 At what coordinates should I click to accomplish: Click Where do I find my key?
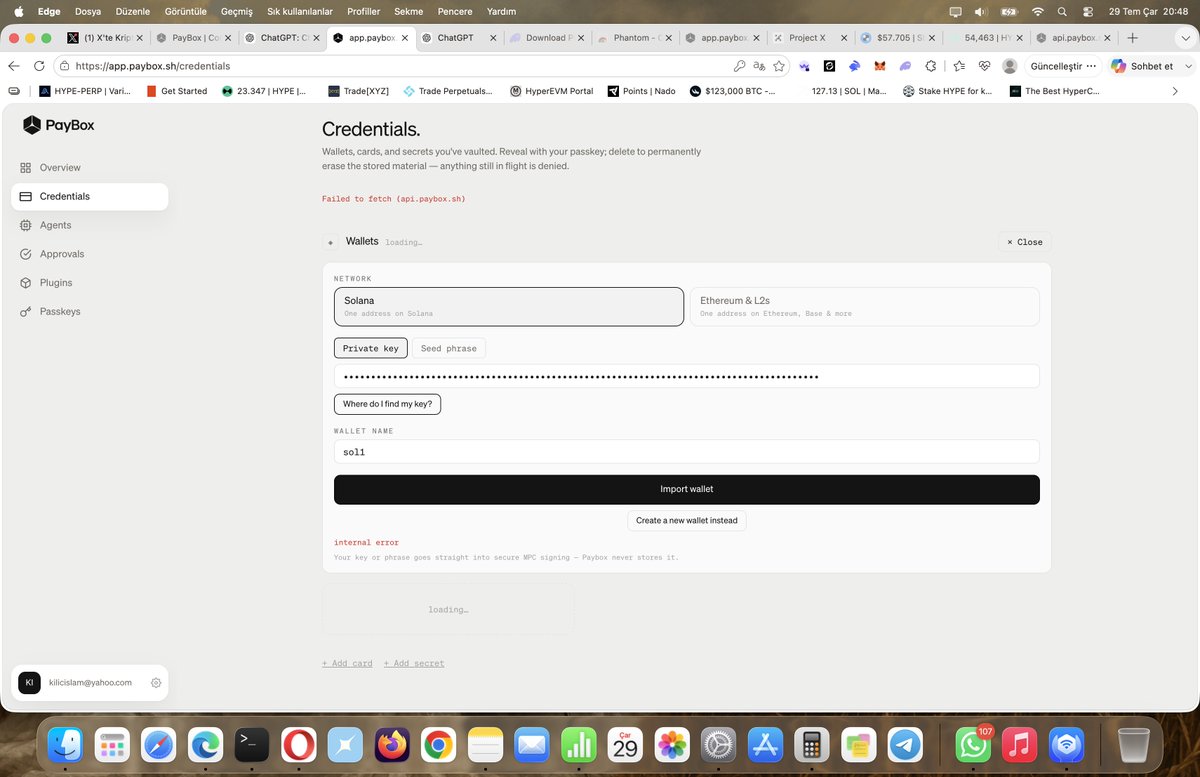point(388,404)
